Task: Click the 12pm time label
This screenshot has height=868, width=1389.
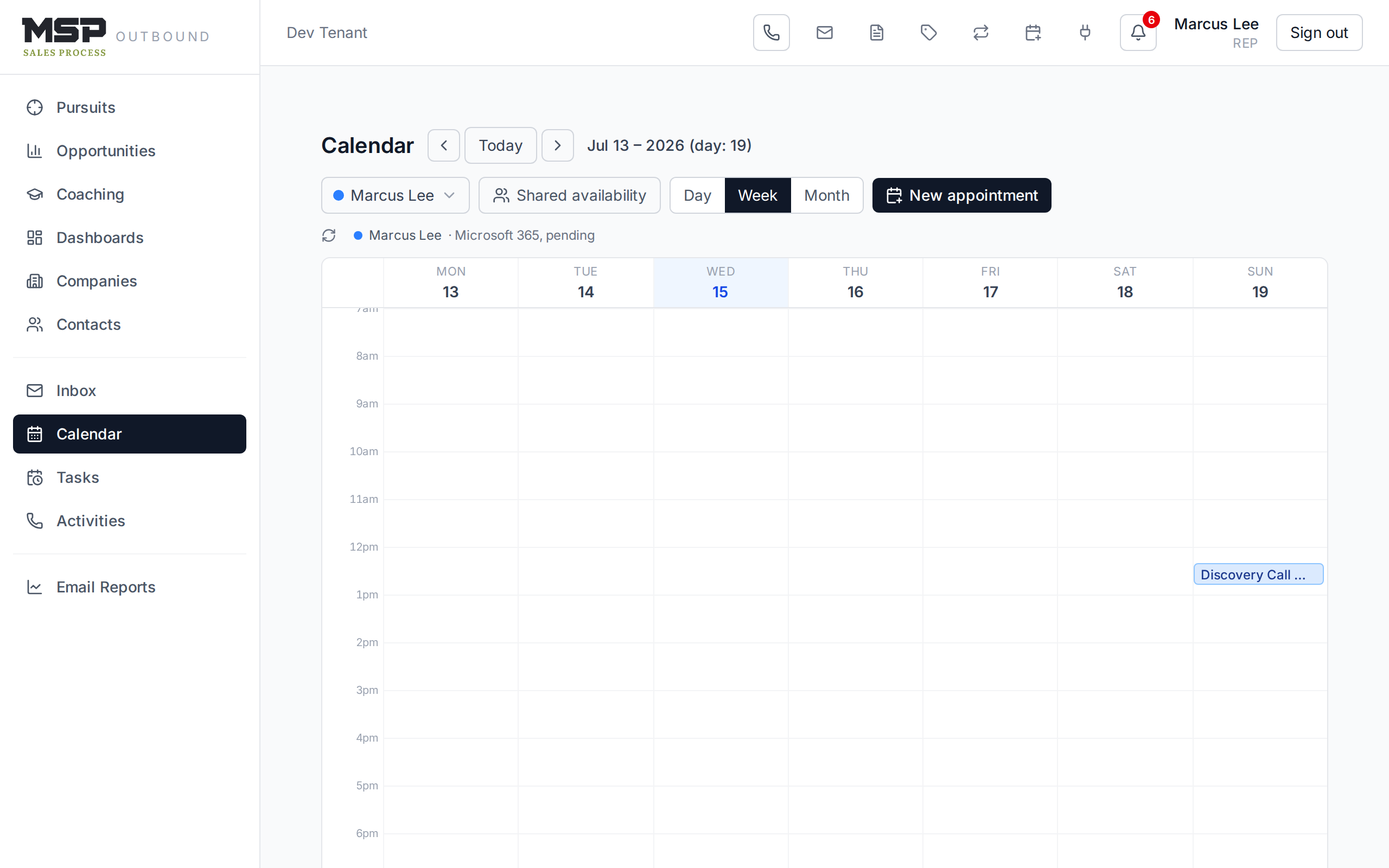Action: [x=364, y=546]
